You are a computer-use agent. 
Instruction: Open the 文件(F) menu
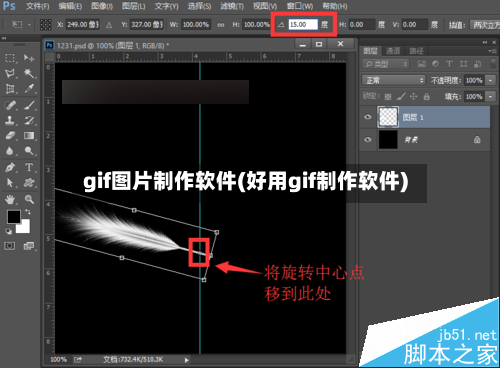37,6
